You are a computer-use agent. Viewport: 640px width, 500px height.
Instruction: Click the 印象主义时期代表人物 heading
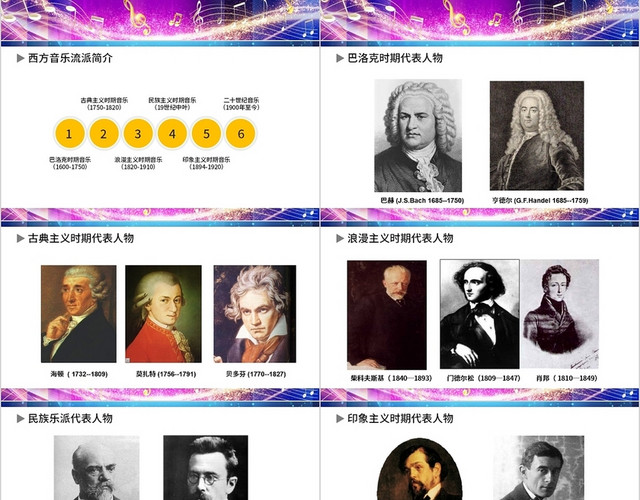pos(400,418)
